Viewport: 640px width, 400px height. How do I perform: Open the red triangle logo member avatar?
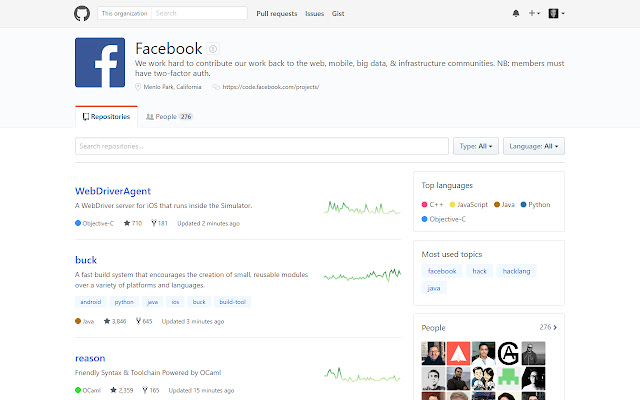[x=458, y=353]
